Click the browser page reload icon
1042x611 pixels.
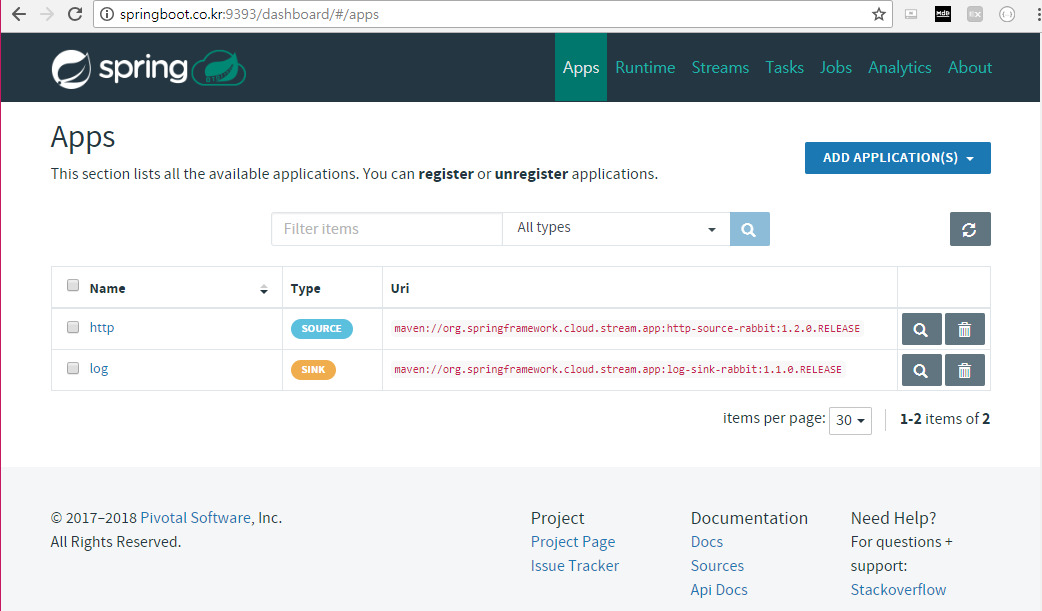75,14
